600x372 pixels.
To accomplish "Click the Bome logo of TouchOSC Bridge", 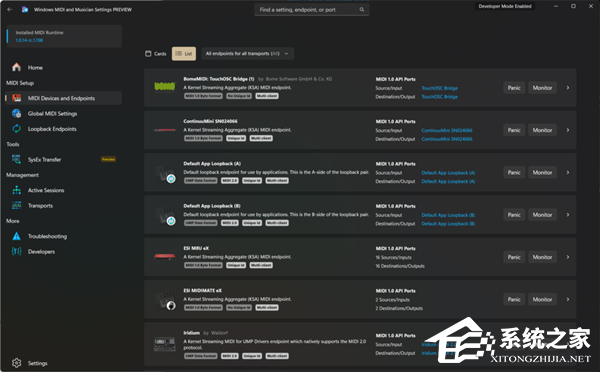I will pos(165,87).
